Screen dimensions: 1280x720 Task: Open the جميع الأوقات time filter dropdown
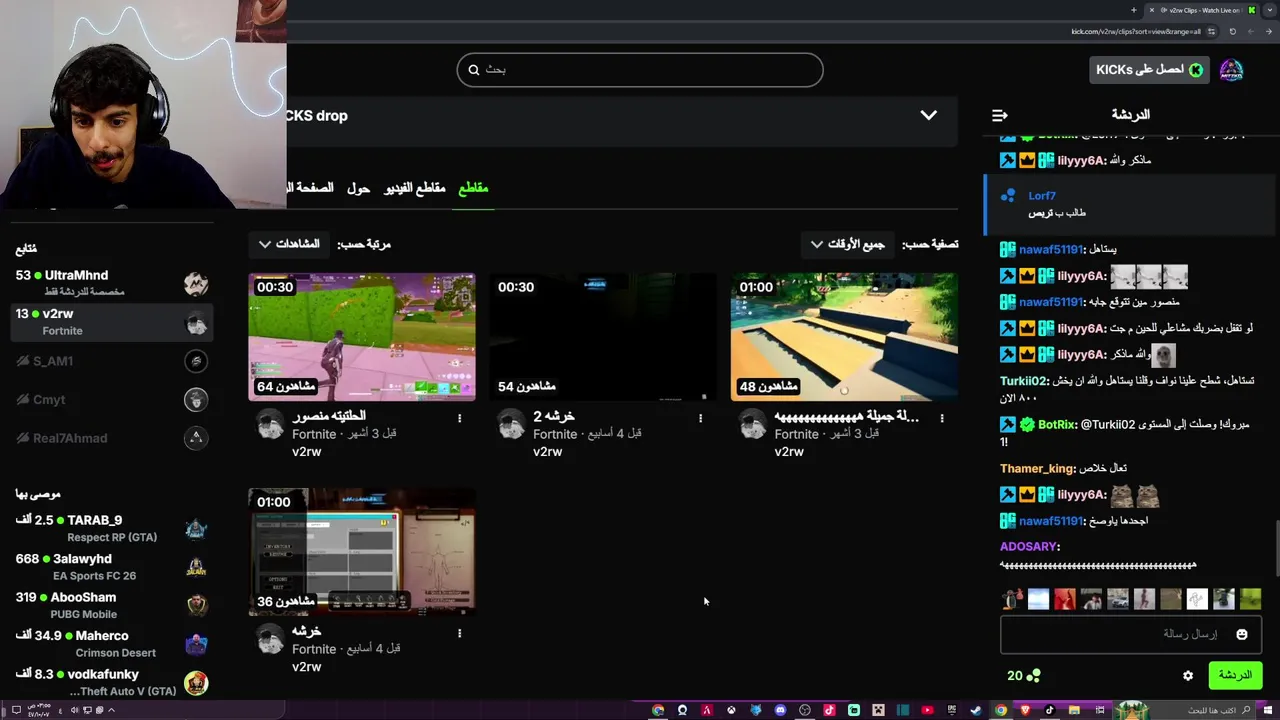pyautogui.click(x=847, y=244)
